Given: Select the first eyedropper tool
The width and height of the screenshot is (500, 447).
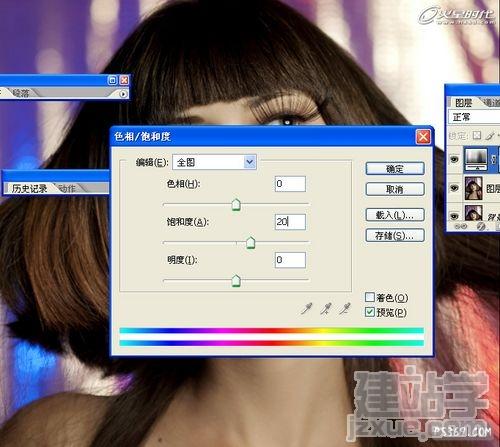Looking at the screenshot, I should coord(307,309).
